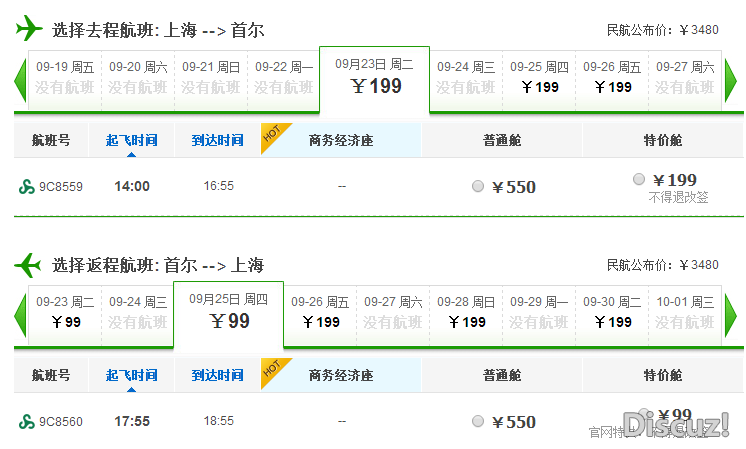Show later return dates with right green arrow
The image size is (746, 449).
coord(730,316)
